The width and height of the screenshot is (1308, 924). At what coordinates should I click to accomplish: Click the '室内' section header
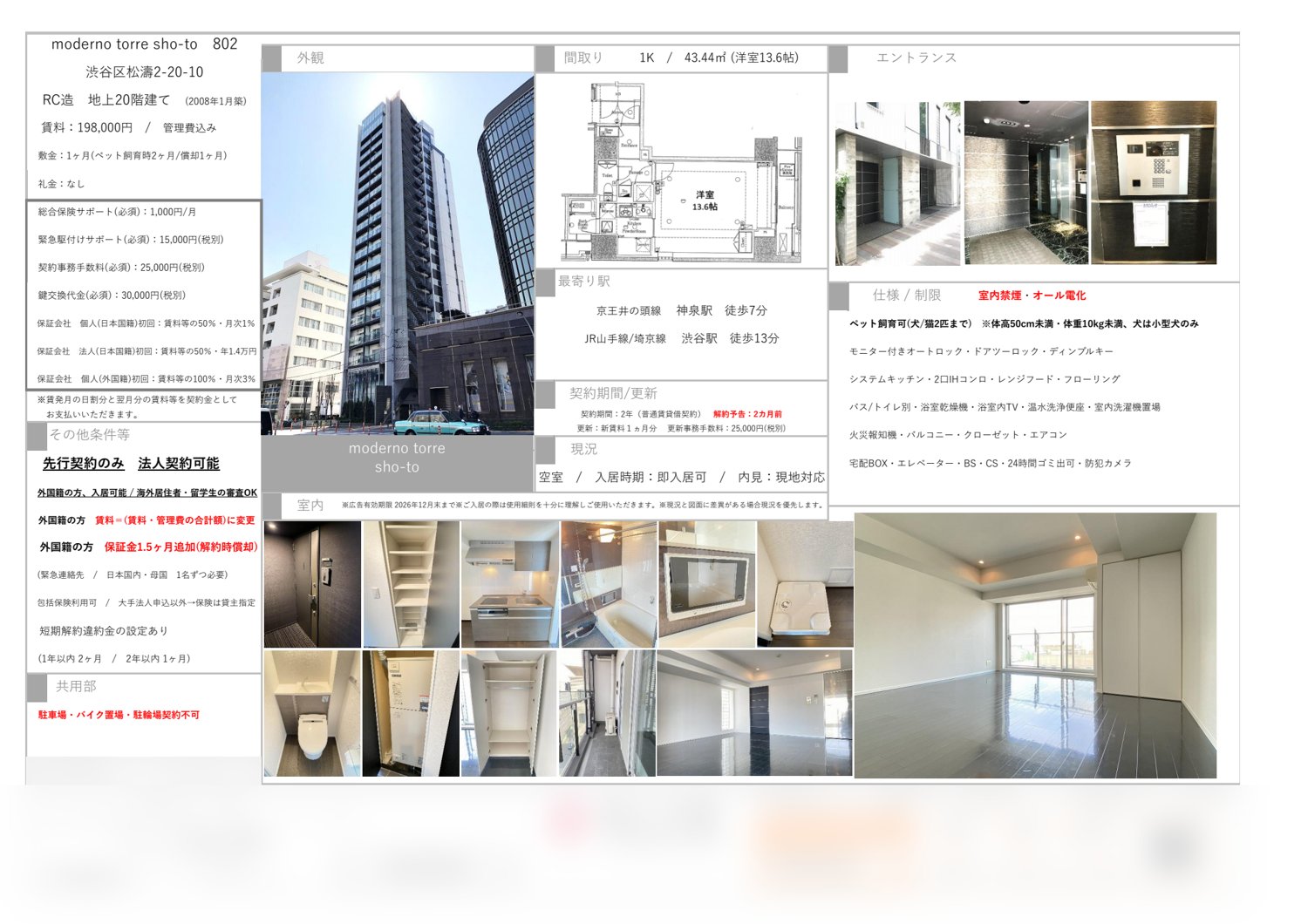coord(310,505)
